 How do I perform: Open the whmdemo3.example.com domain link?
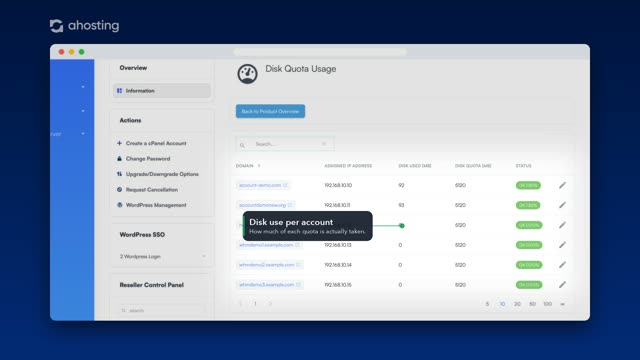pos(267,284)
